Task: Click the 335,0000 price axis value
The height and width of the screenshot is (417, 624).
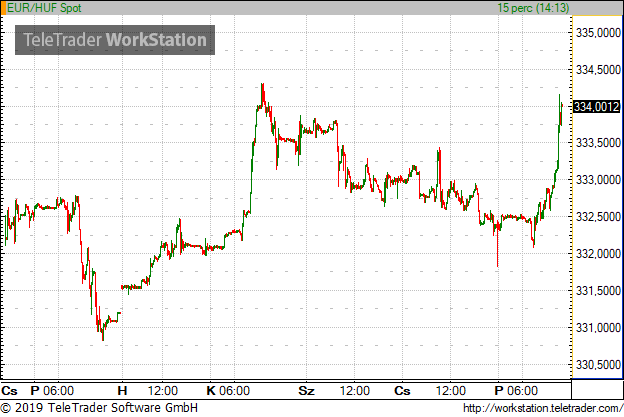Action: pyautogui.click(x=599, y=33)
